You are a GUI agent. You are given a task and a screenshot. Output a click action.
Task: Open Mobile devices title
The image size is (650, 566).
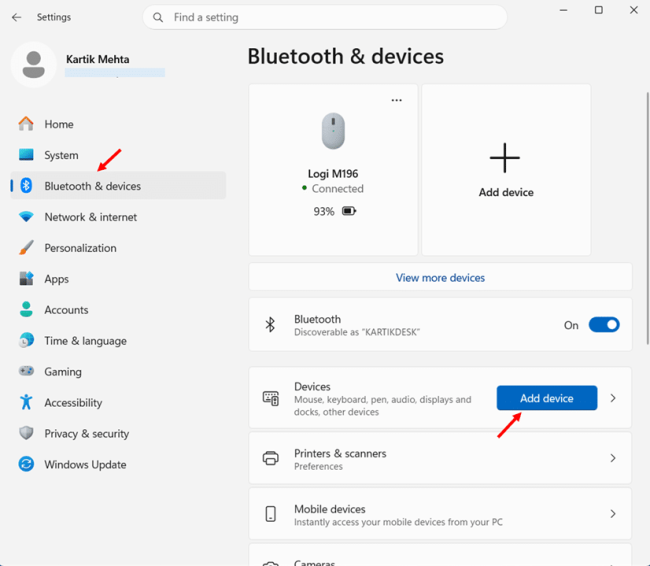[330, 509]
